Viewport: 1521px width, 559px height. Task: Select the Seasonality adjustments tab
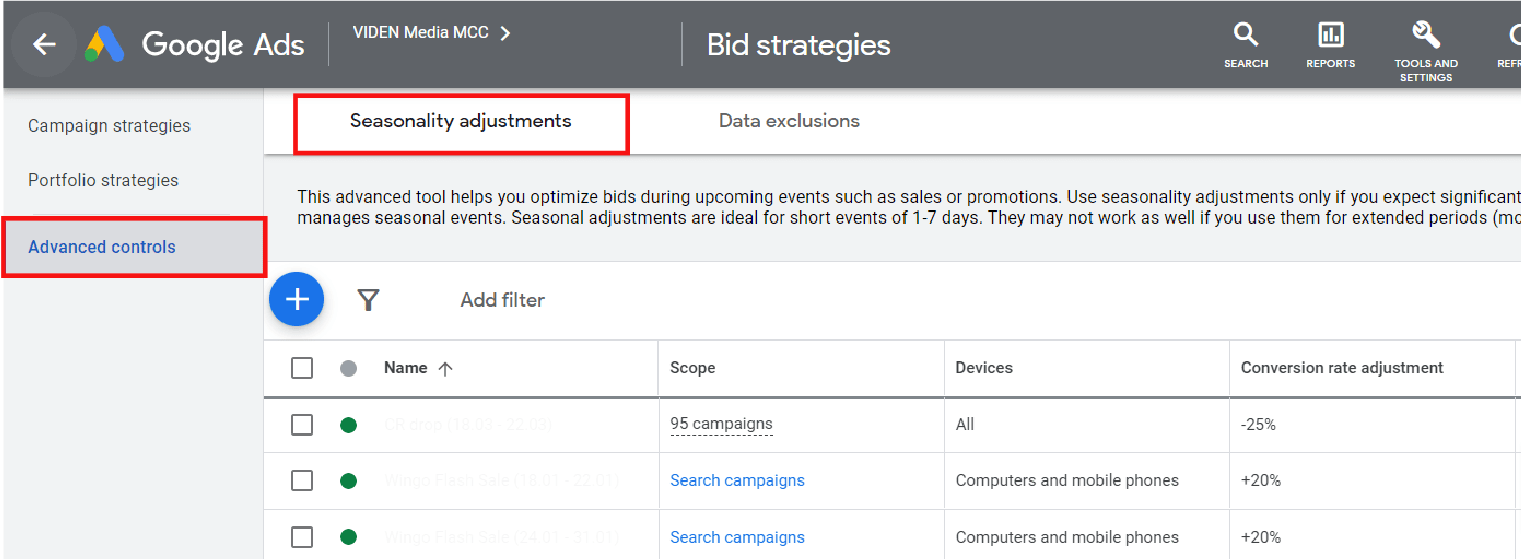point(460,121)
